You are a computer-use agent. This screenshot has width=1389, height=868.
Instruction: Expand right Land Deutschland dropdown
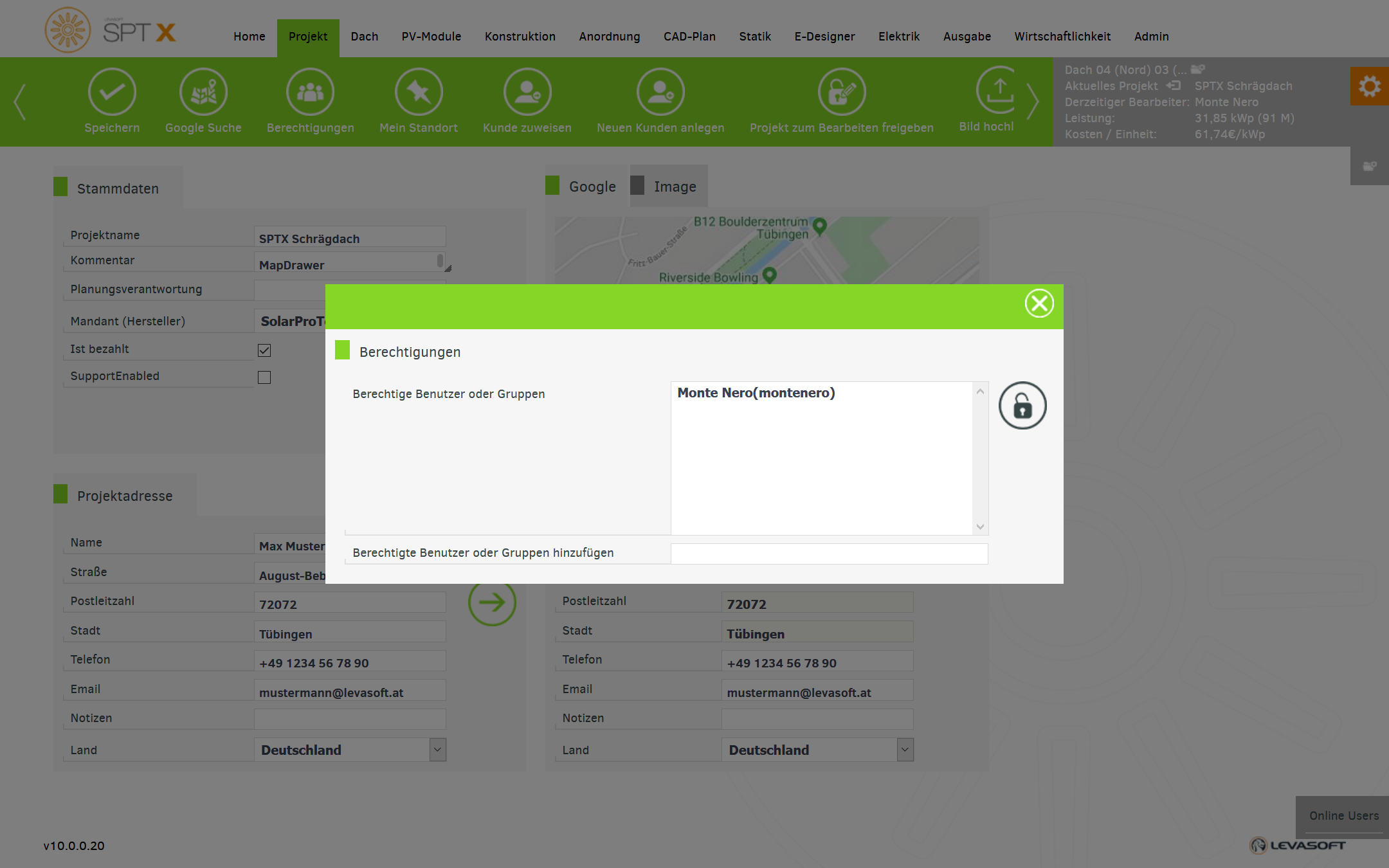pyautogui.click(x=905, y=750)
